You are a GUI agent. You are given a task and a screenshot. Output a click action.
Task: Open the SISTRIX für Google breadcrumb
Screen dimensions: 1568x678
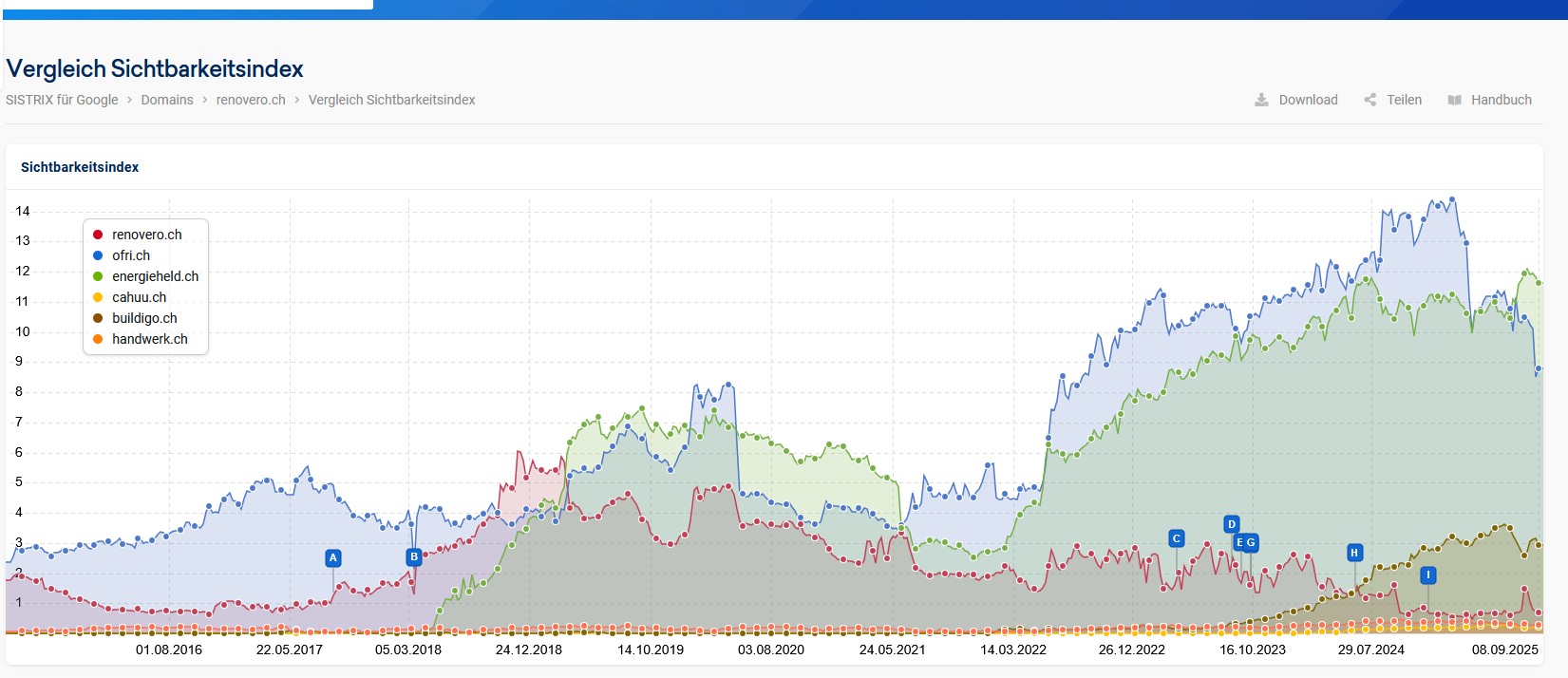62,100
